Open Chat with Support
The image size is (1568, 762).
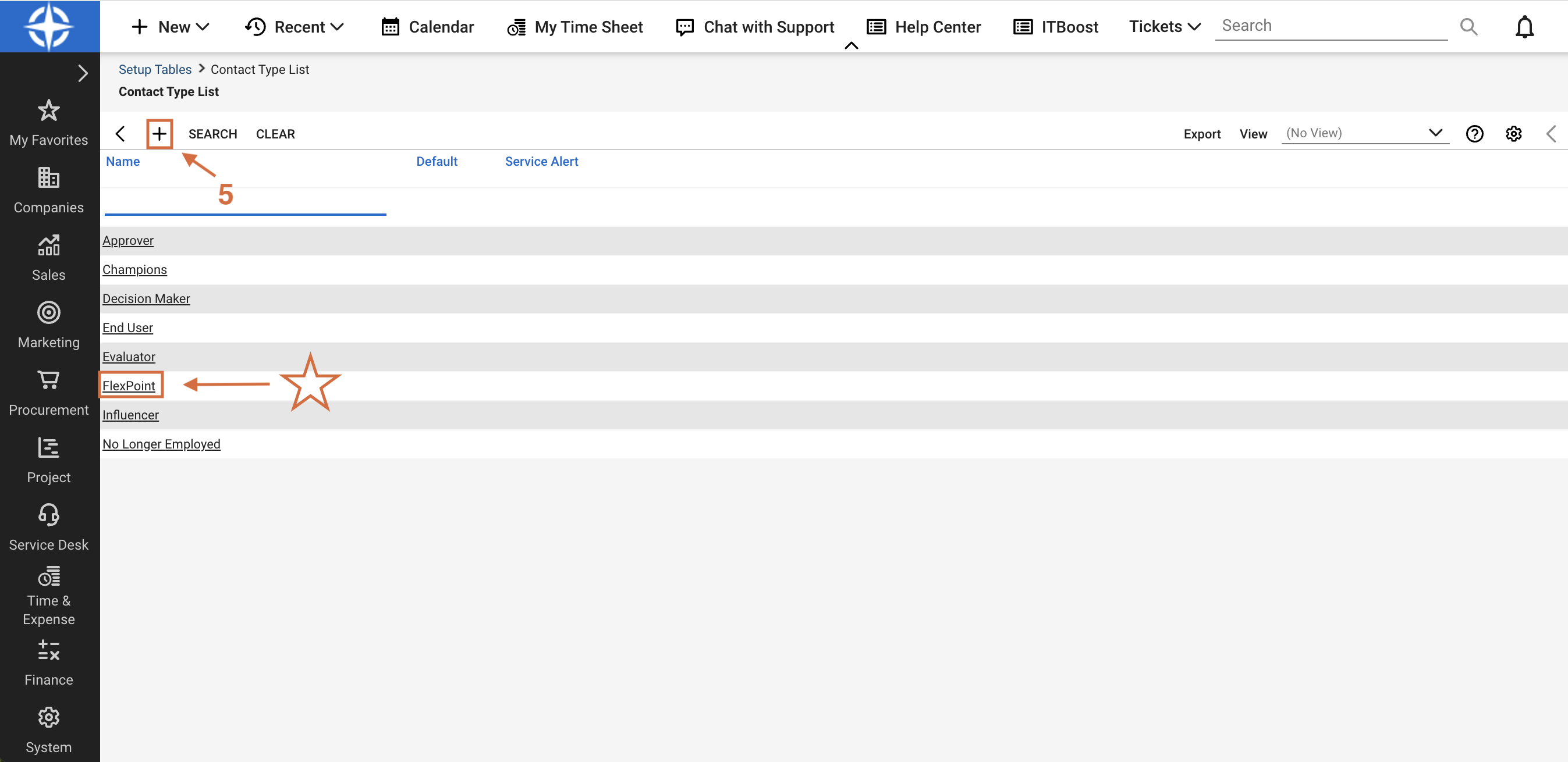pos(755,26)
